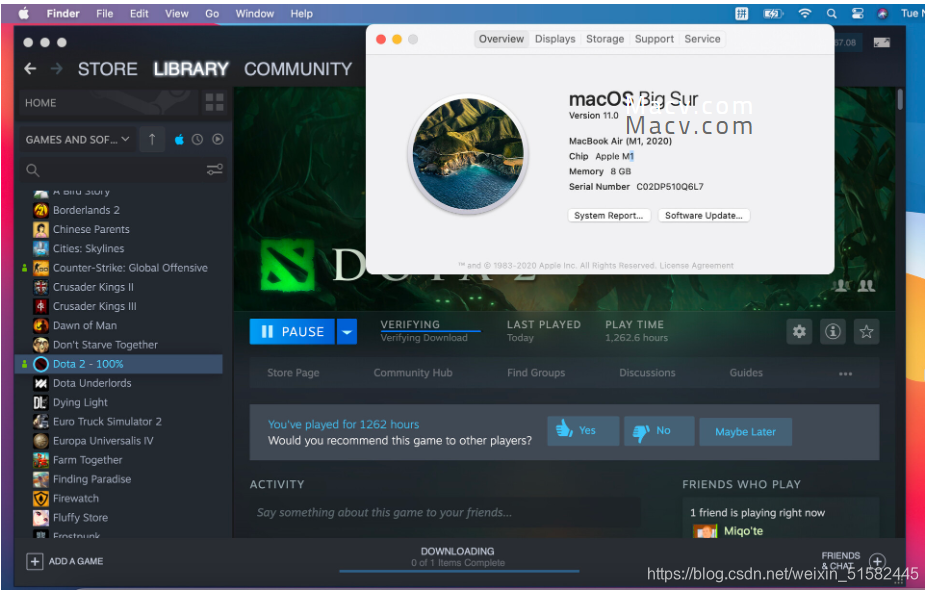Viewport: 929px width, 593px height.
Task: Open Dota 2 manage settings gear
Action: click(799, 332)
